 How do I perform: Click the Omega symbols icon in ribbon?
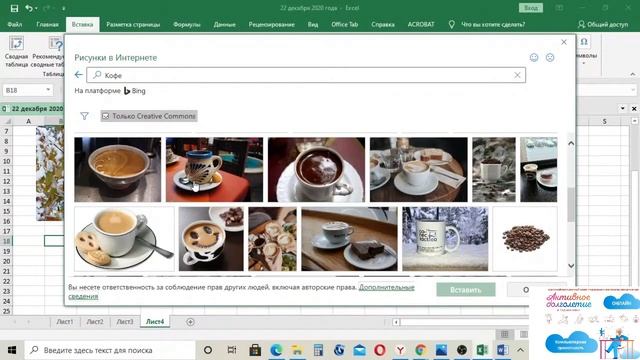pos(584,42)
